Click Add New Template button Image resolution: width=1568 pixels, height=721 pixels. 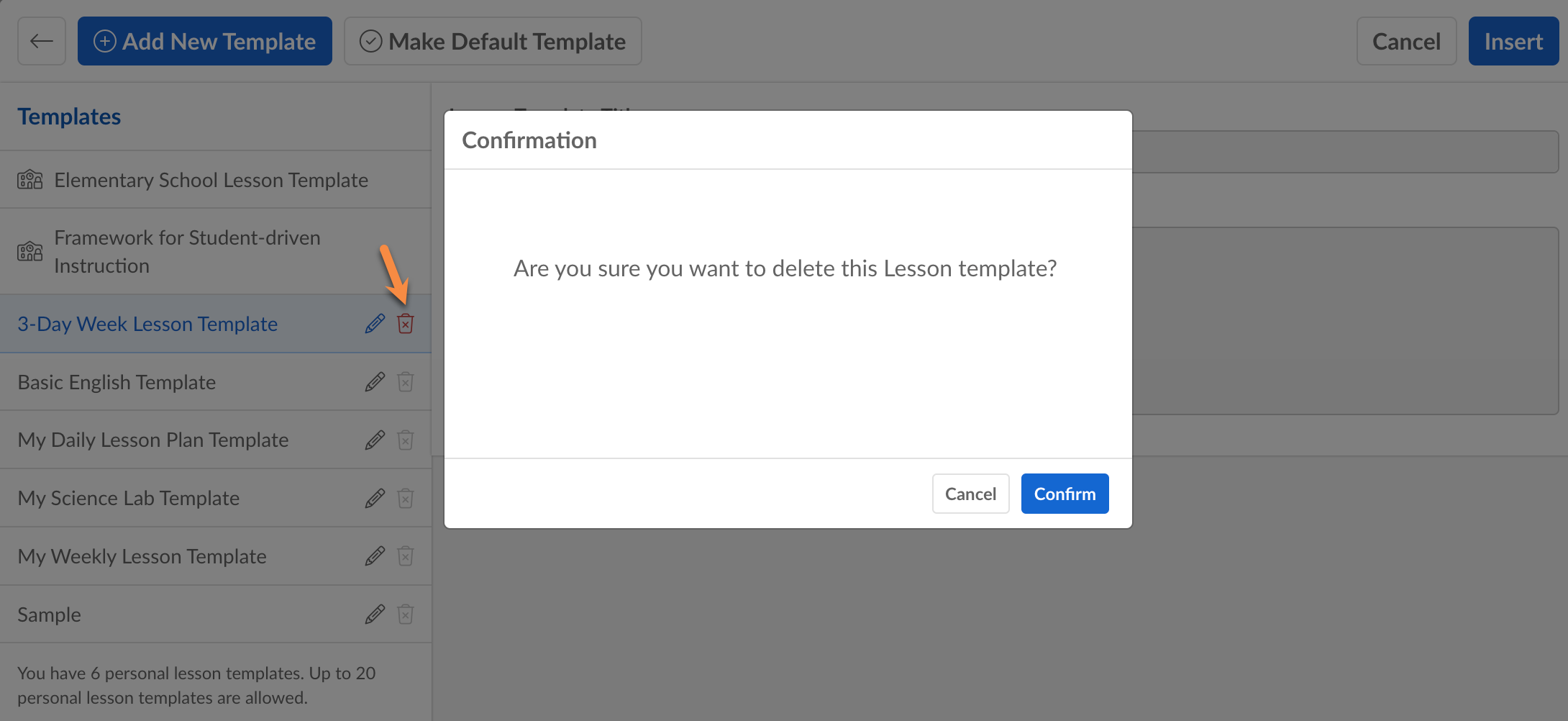pos(205,41)
